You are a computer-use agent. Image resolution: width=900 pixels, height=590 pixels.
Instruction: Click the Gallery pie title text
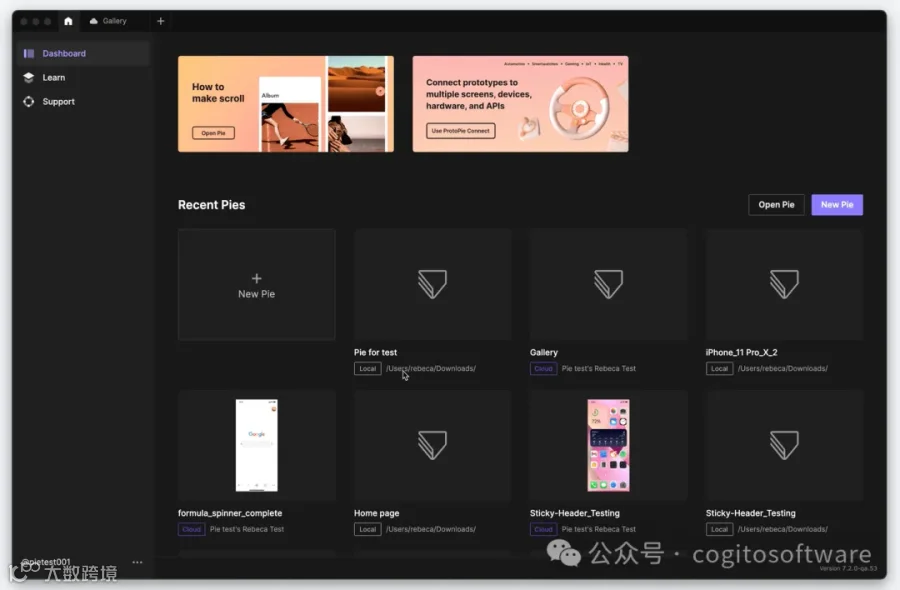(544, 352)
